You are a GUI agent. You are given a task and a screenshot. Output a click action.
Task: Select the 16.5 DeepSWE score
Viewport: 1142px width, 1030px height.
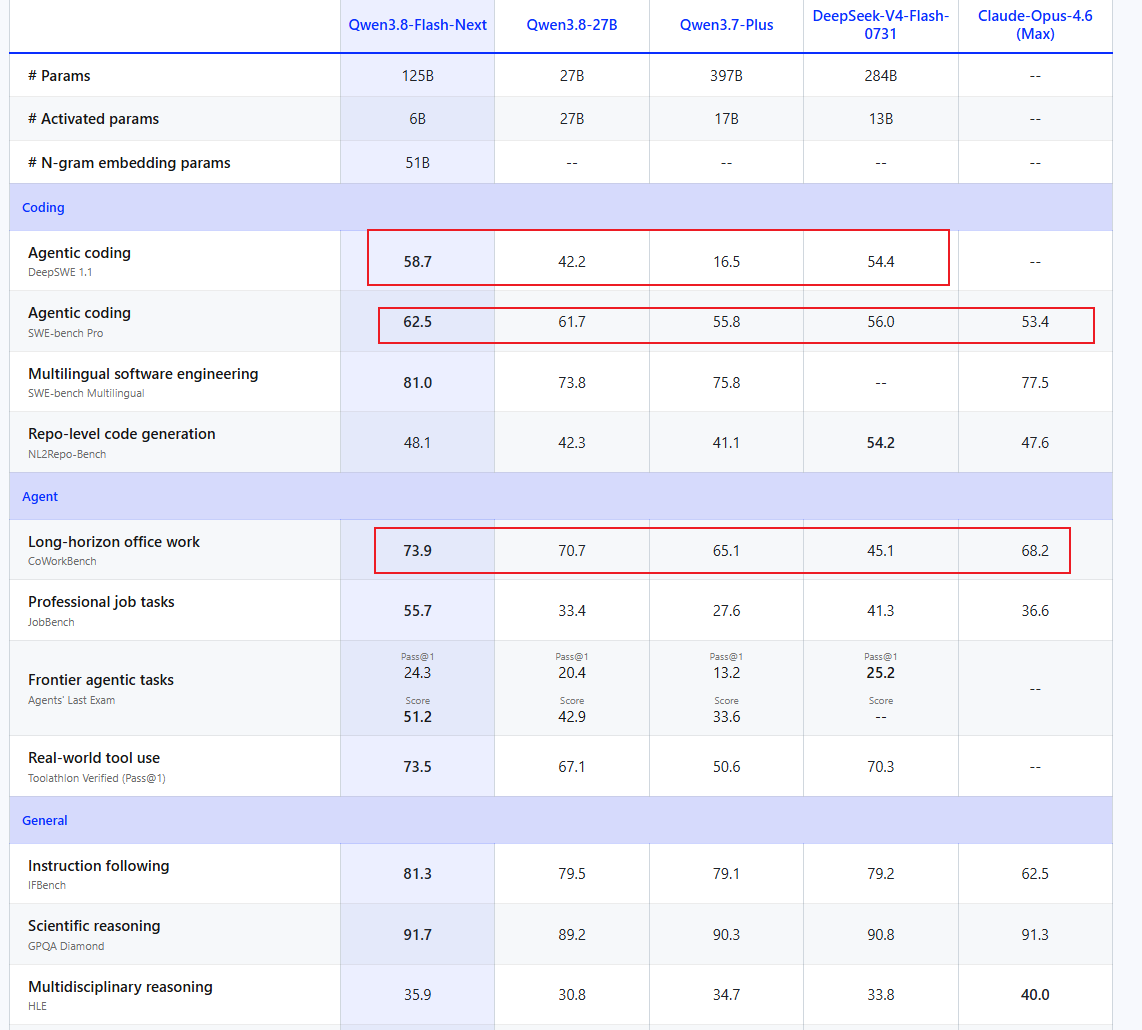(x=726, y=262)
